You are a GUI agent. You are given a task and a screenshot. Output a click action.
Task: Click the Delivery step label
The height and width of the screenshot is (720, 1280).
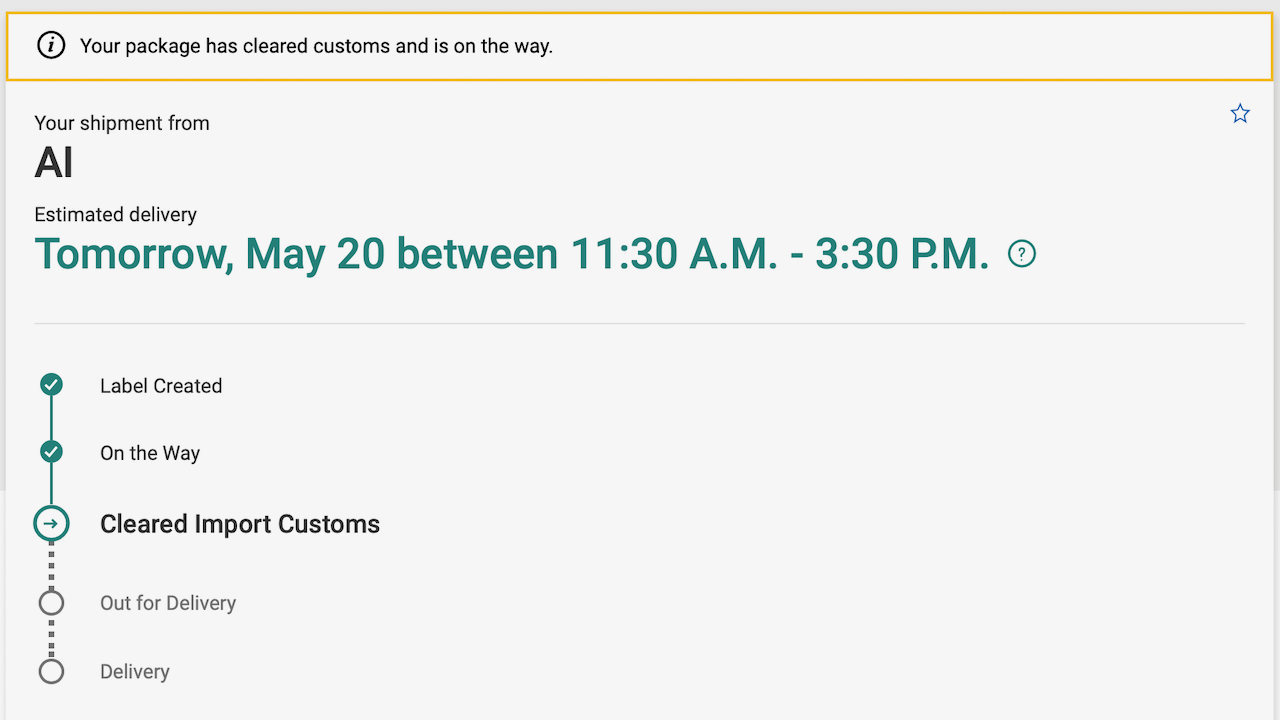(135, 672)
